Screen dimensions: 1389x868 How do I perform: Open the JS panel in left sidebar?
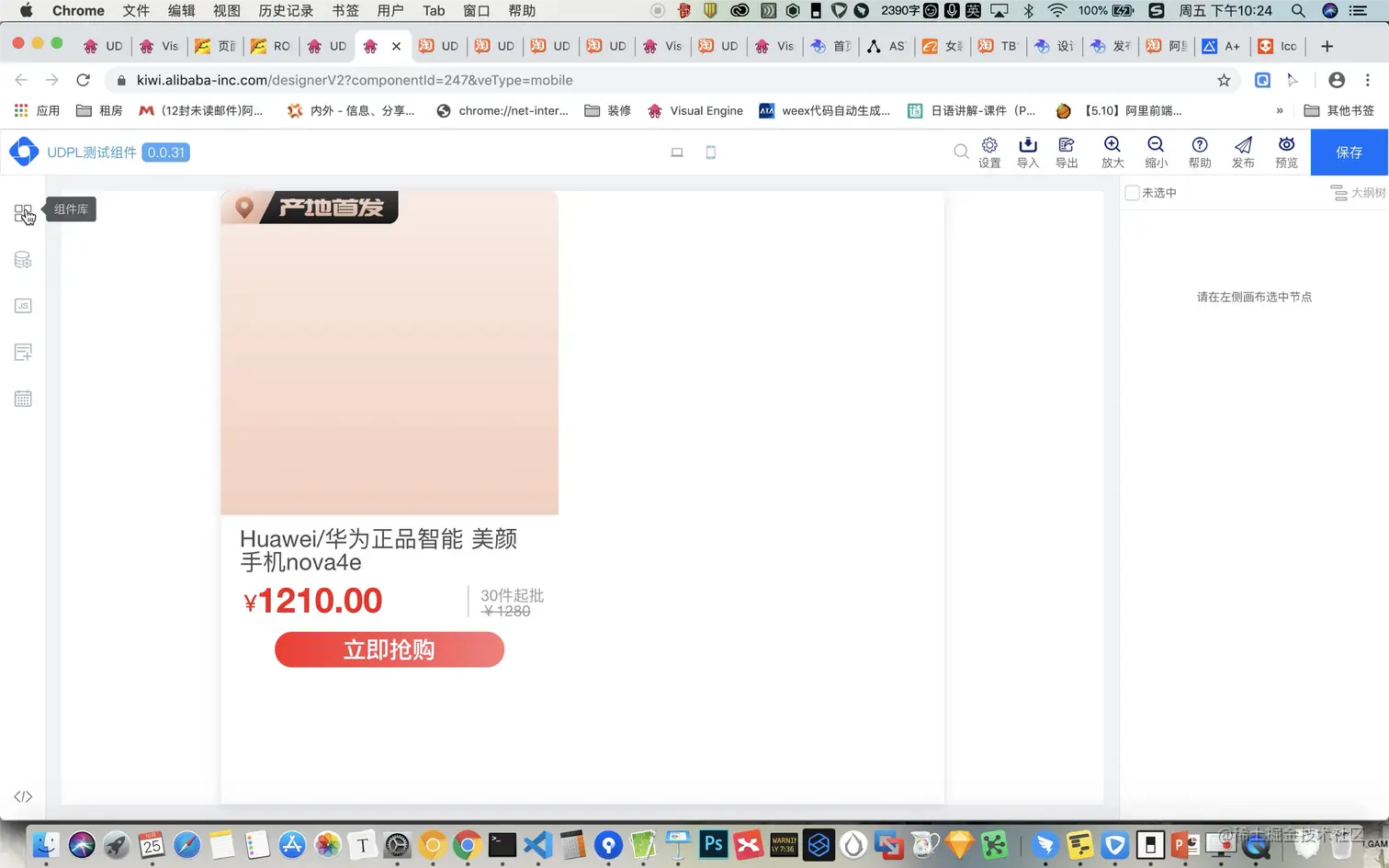coord(23,306)
